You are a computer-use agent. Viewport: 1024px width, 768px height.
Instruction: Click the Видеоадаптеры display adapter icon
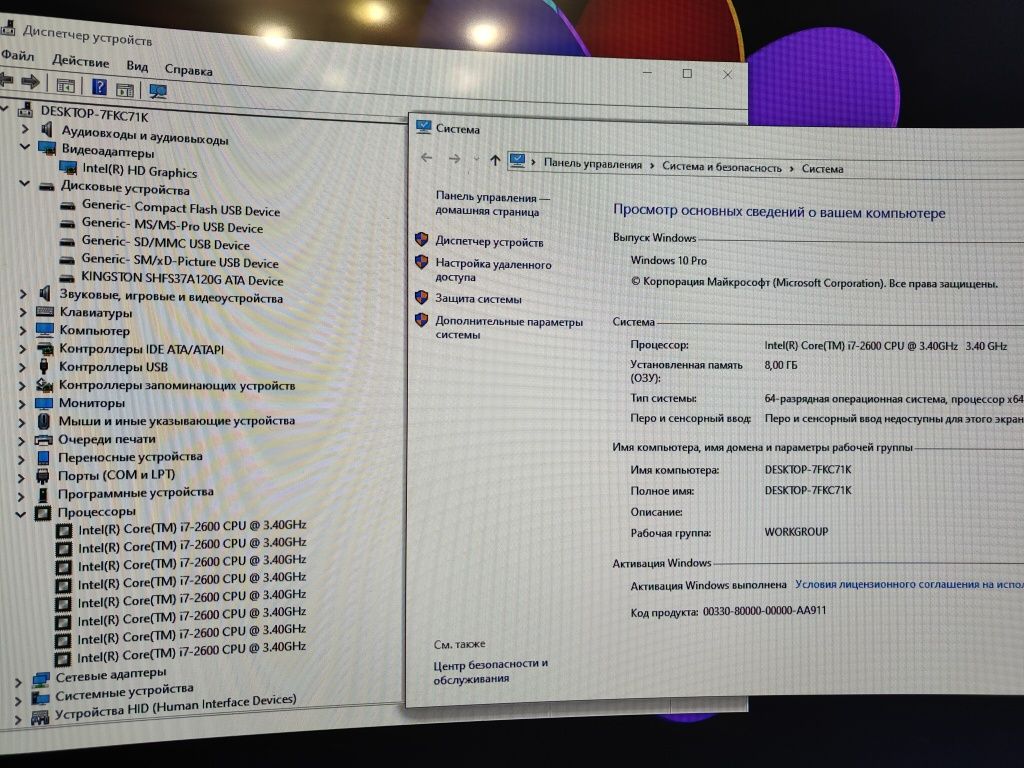click(47, 149)
